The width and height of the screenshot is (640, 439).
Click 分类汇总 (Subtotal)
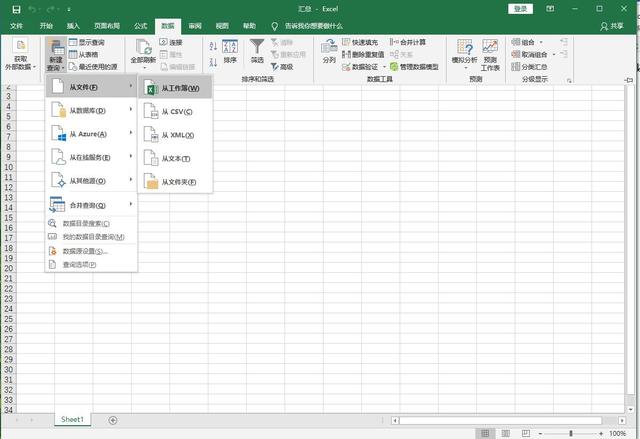click(529, 67)
